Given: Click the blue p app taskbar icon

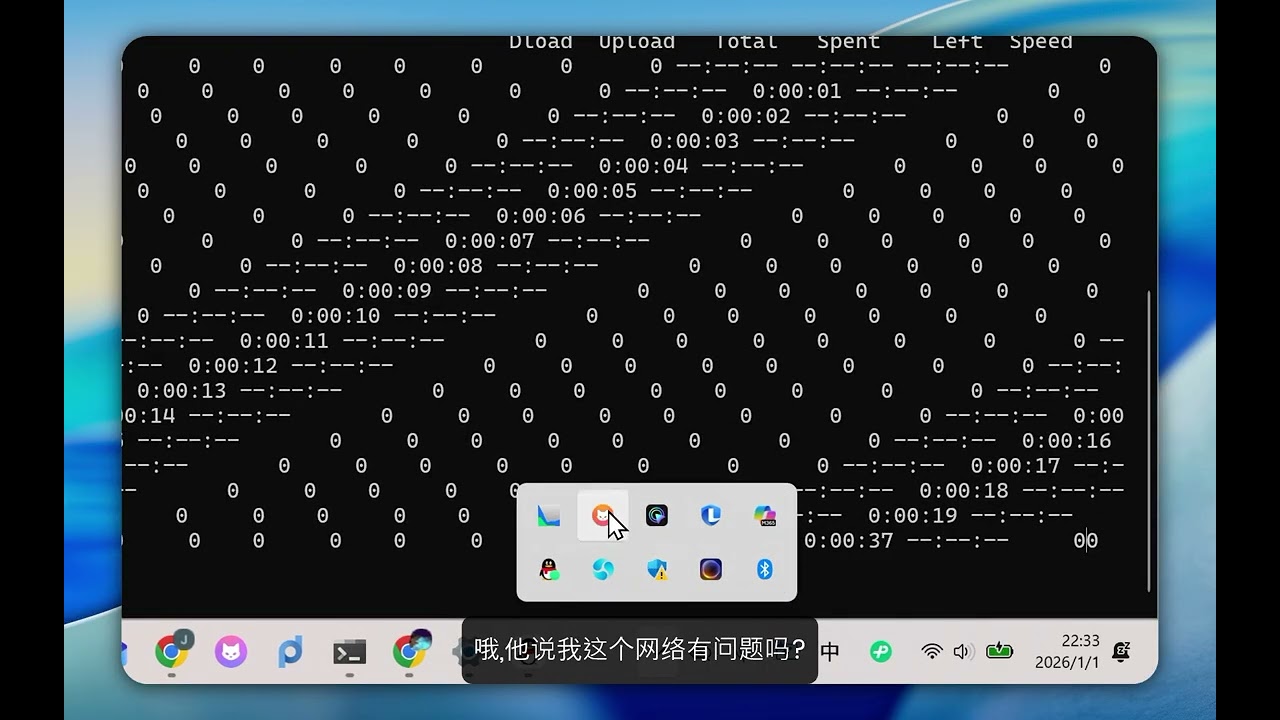Looking at the screenshot, I should point(290,652).
